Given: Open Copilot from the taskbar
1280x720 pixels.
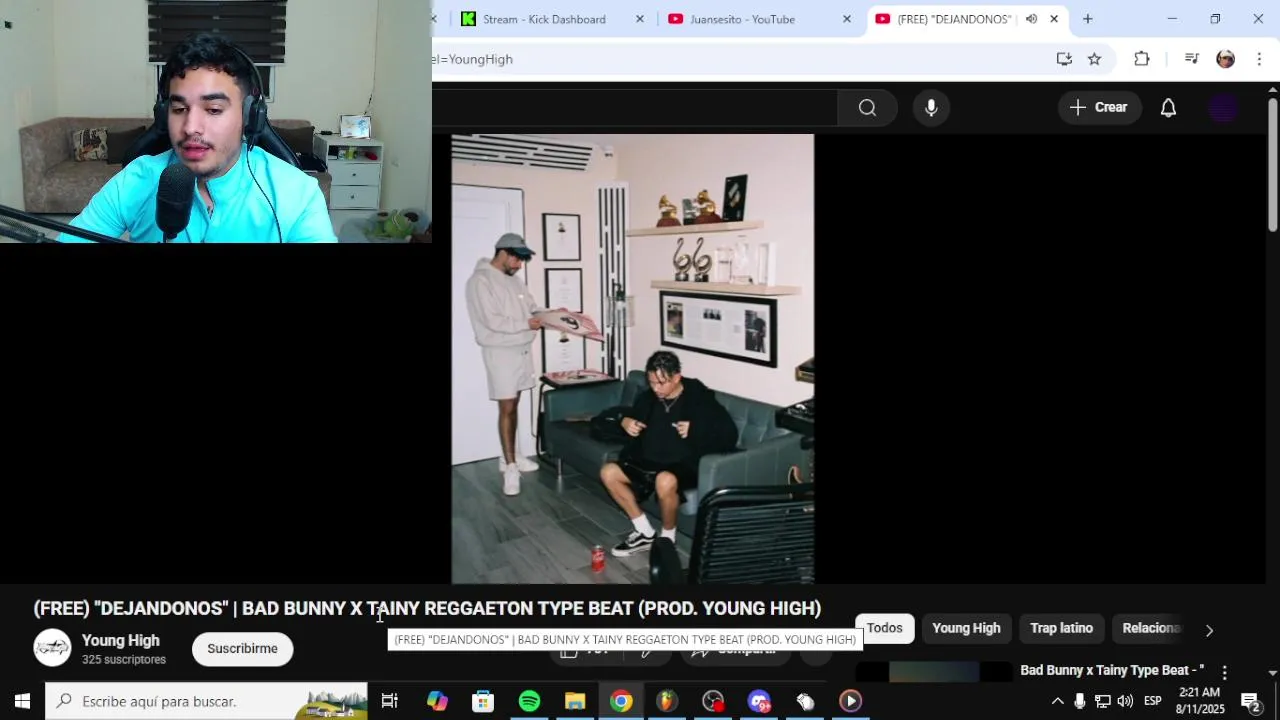Looking at the screenshot, I should (x=437, y=701).
